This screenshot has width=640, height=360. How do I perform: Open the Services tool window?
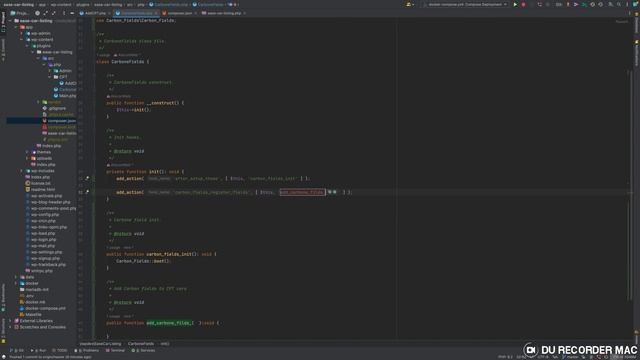coord(143,350)
